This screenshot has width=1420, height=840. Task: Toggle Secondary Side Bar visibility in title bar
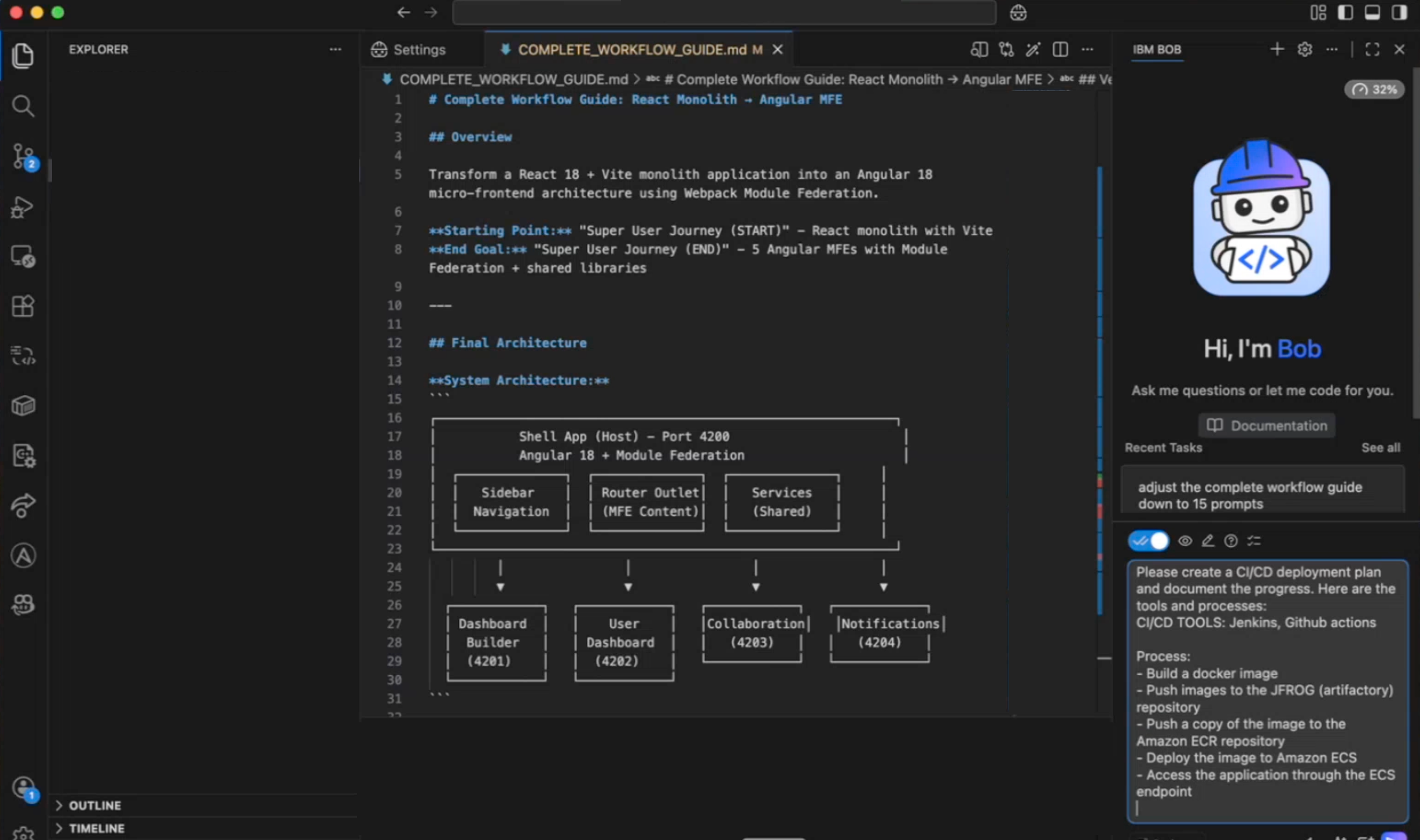1399,12
